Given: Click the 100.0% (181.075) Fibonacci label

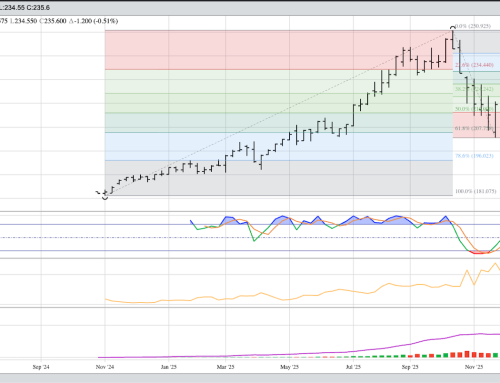Looking at the screenshot, I should [x=476, y=191].
